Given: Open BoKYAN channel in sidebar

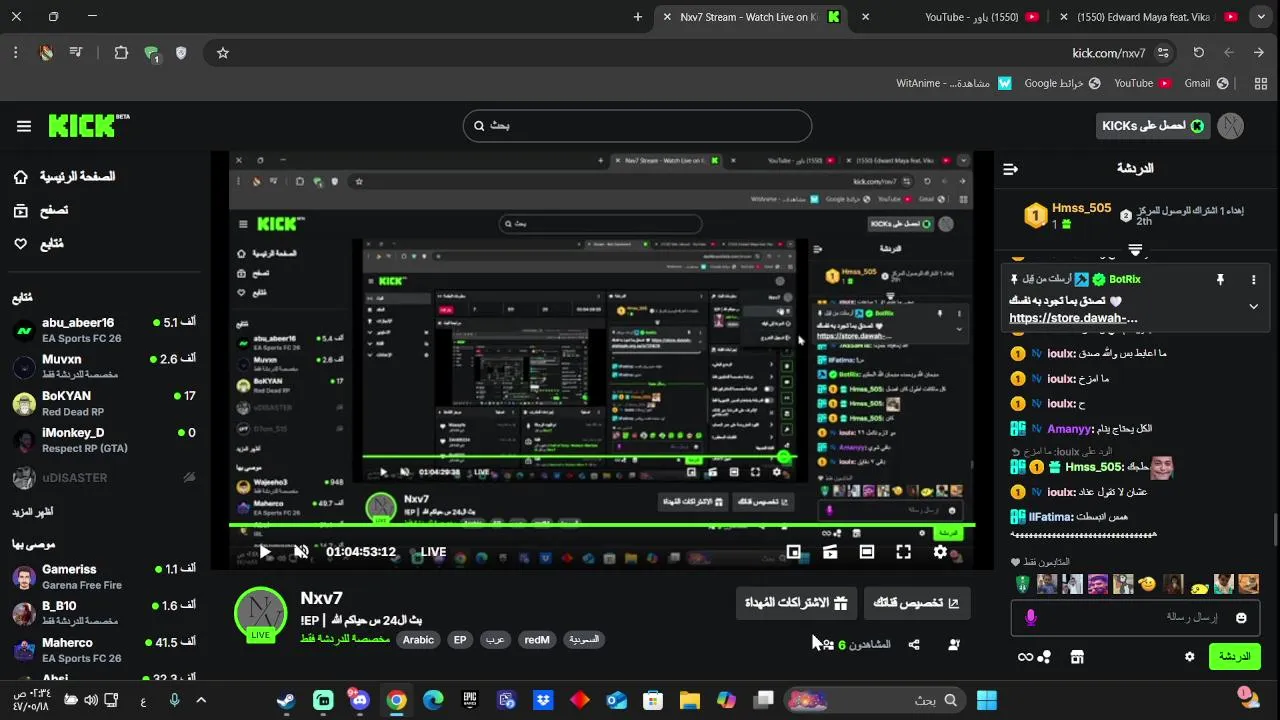Looking at the screenshot, I should (104, 403).
